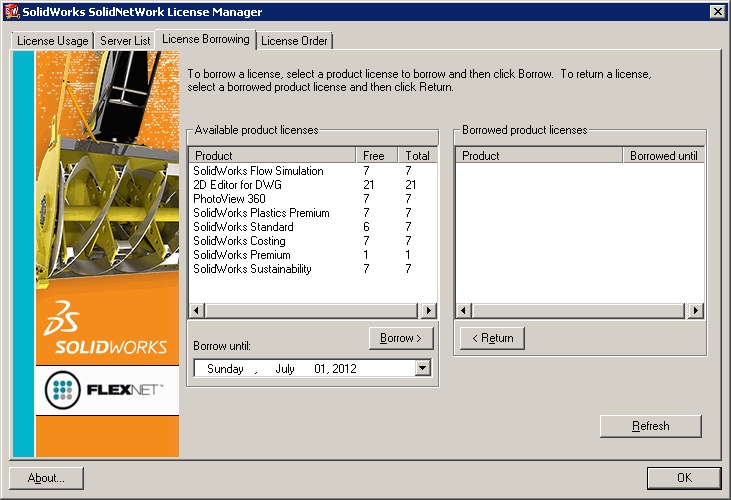Open the About dialog

46,478
